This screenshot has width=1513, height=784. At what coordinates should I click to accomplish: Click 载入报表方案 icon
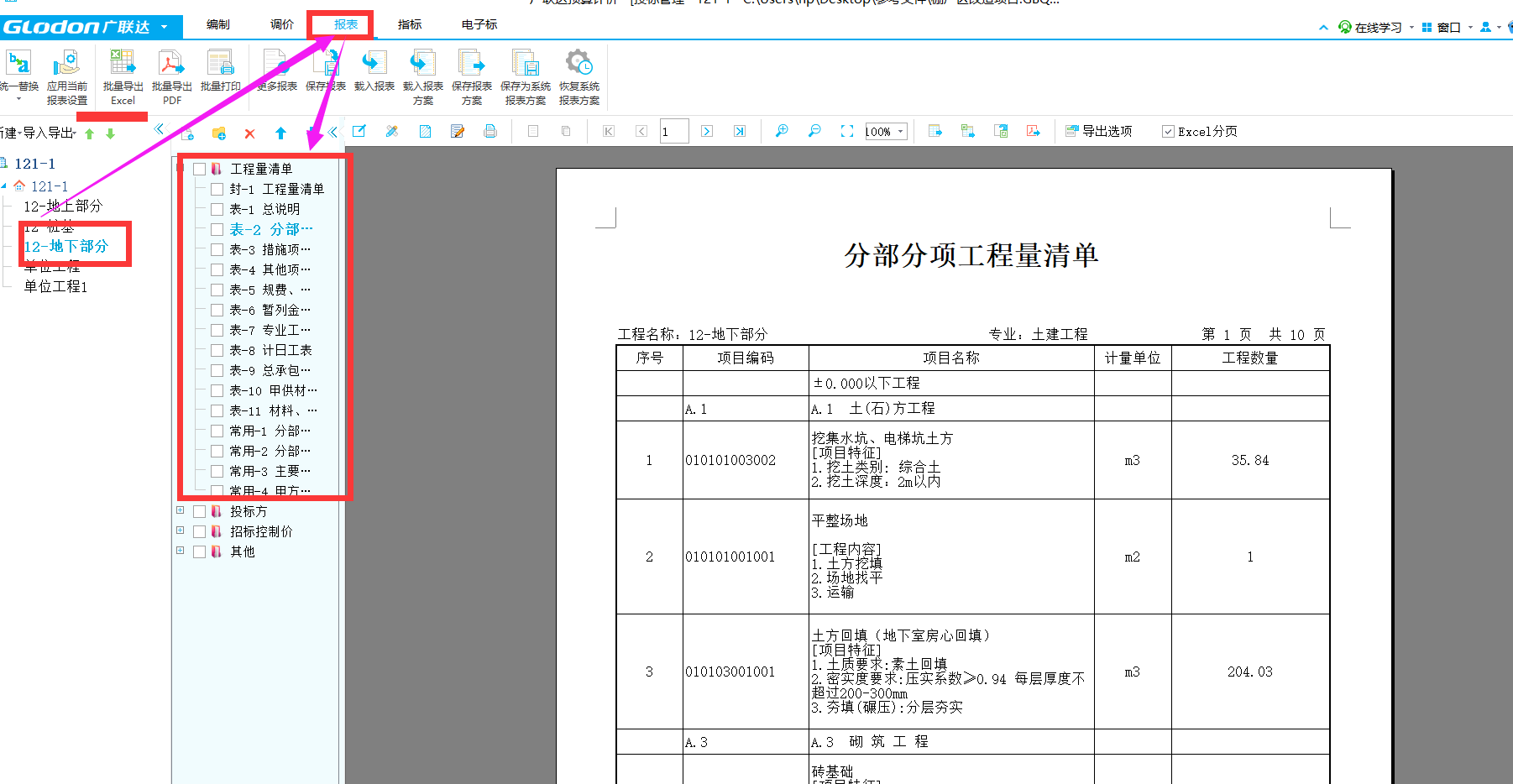coord(423,64)
